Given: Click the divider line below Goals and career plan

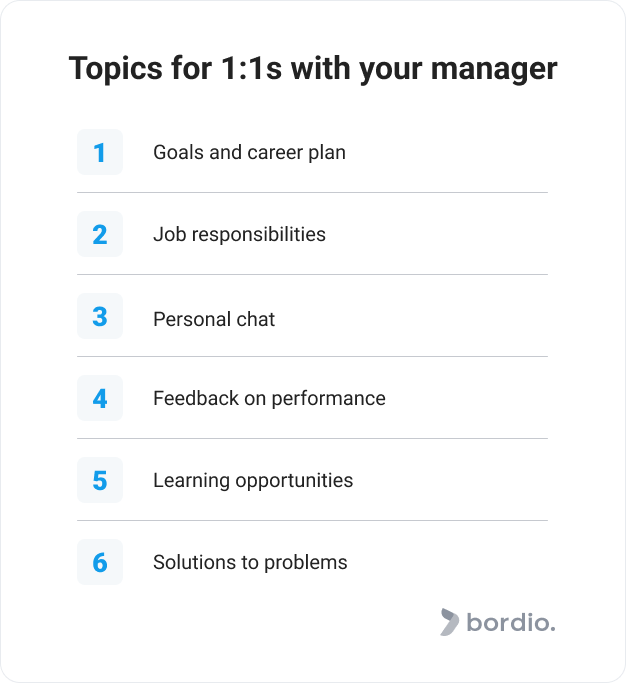Looking at the screenshot, I should pos(312,192).
